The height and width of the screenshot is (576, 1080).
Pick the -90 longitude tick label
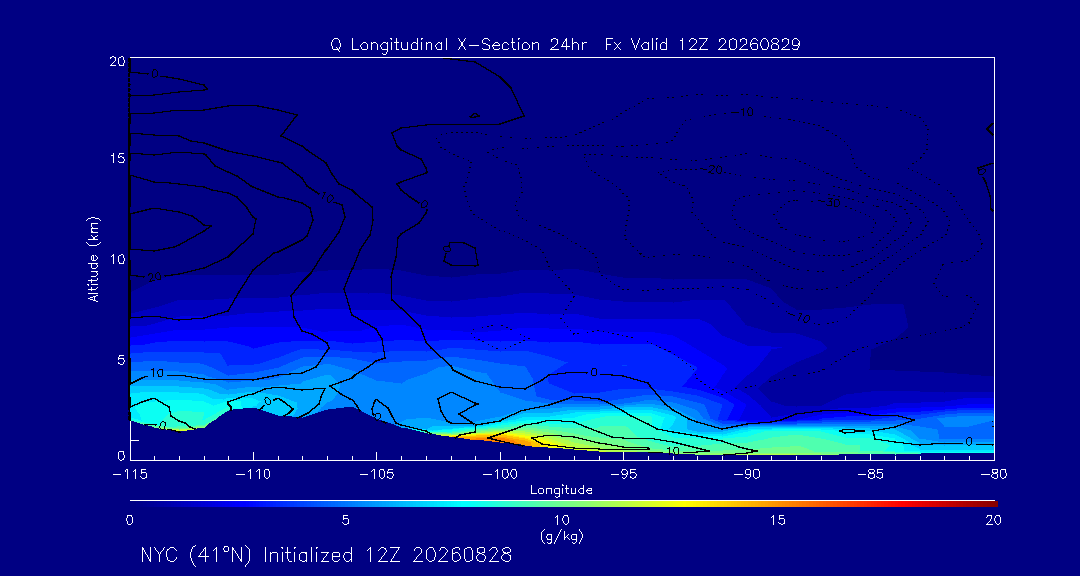tap(747, 475)
